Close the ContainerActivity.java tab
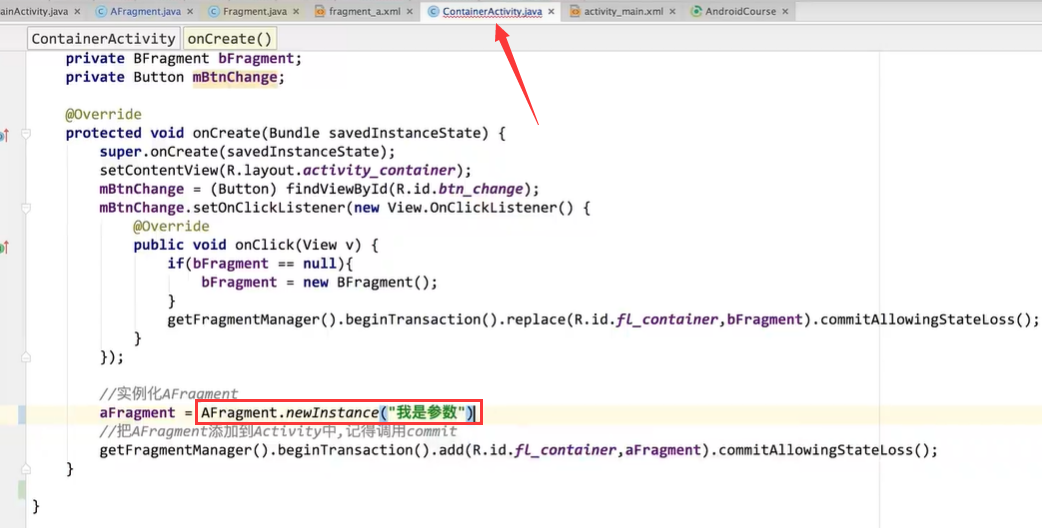 click(552, 11)
